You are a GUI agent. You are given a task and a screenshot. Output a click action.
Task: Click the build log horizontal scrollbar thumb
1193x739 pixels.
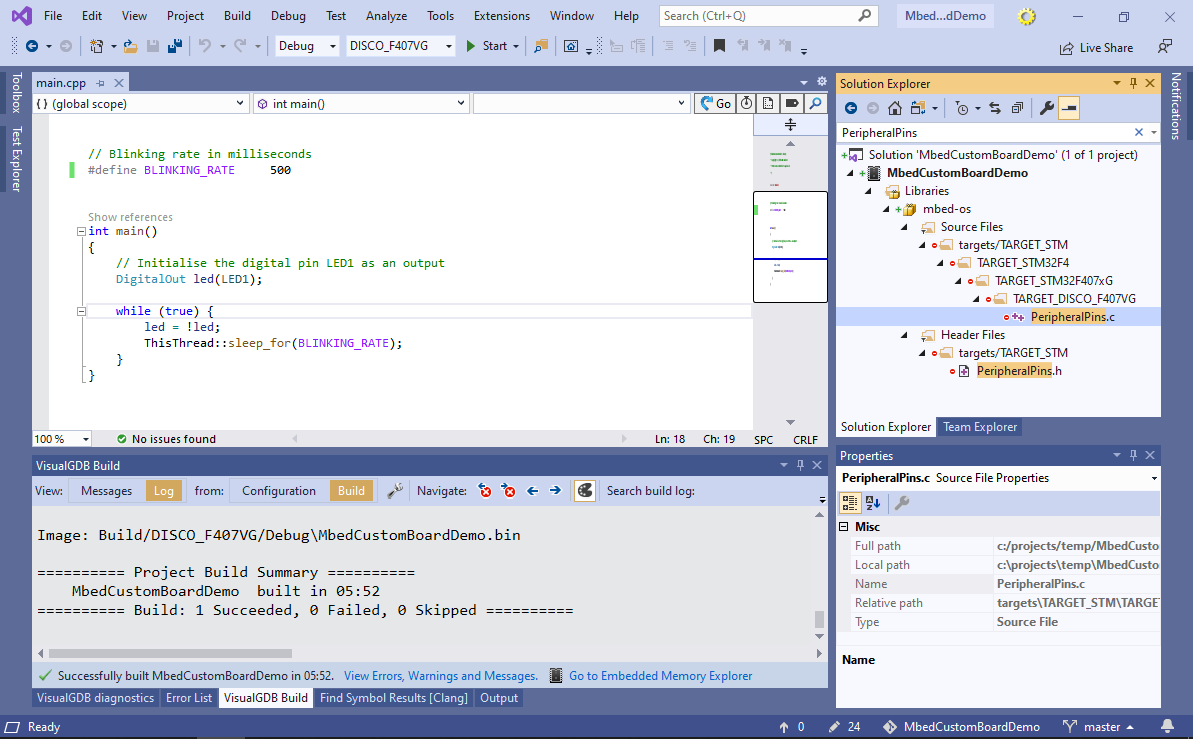(170, 654)
